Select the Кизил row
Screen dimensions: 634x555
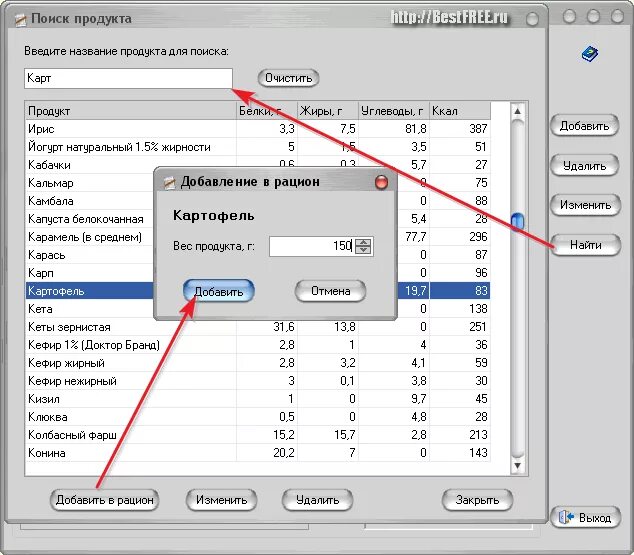258,399
